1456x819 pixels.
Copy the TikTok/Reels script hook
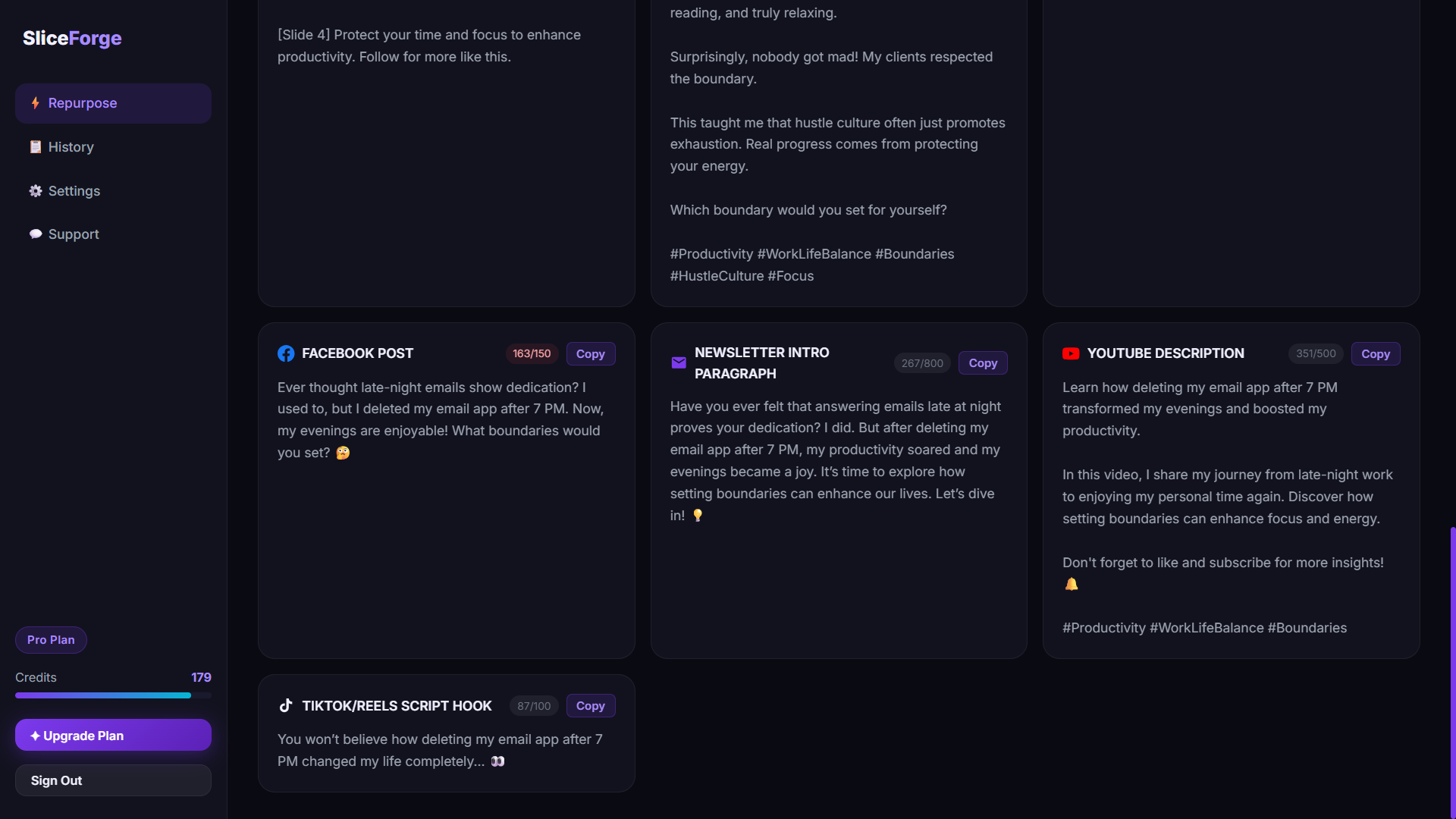tap(590, 706)
